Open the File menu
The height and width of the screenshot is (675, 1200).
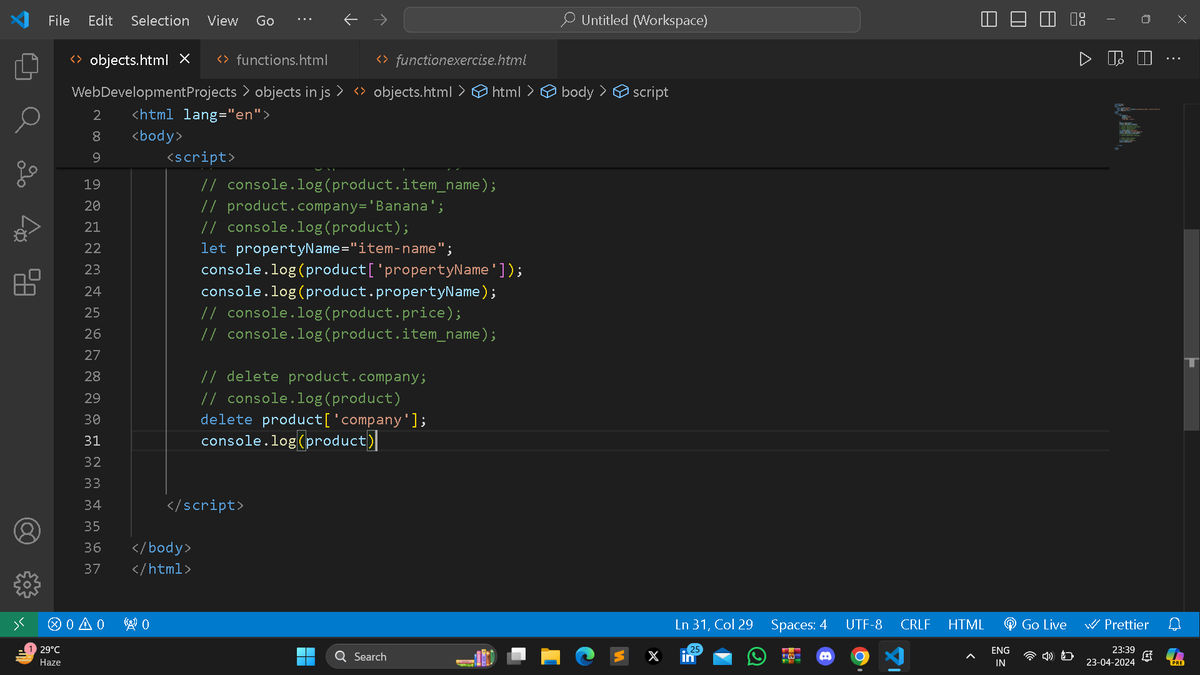click(59, 20)
